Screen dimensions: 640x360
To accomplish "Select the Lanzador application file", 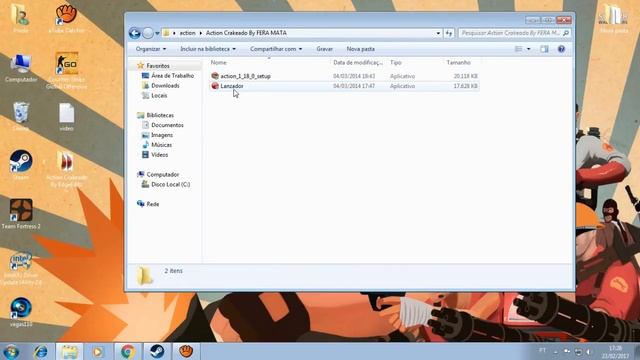I will [232, 86].
